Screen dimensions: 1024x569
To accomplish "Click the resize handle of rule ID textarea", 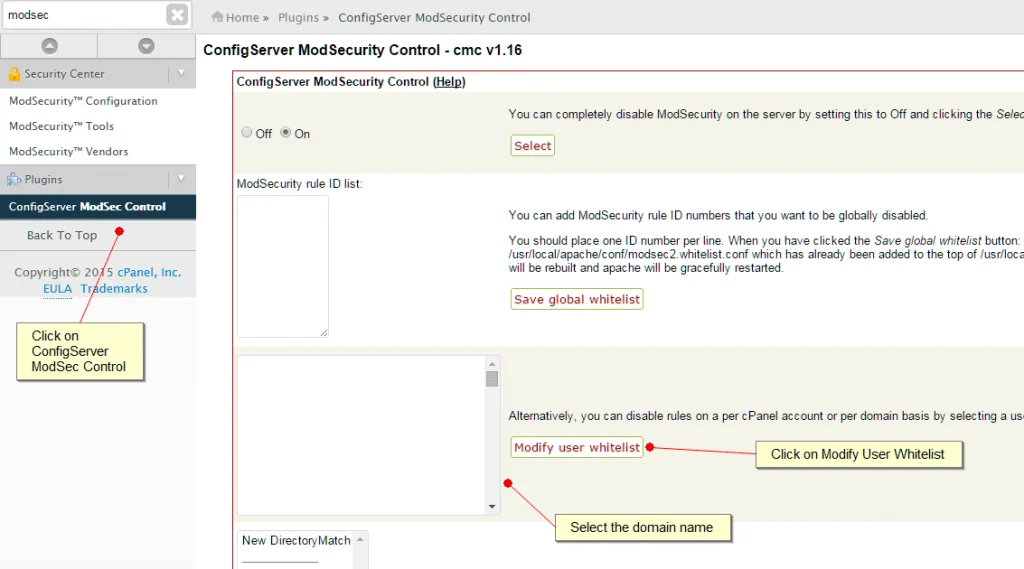I will [x=324, y=333].
